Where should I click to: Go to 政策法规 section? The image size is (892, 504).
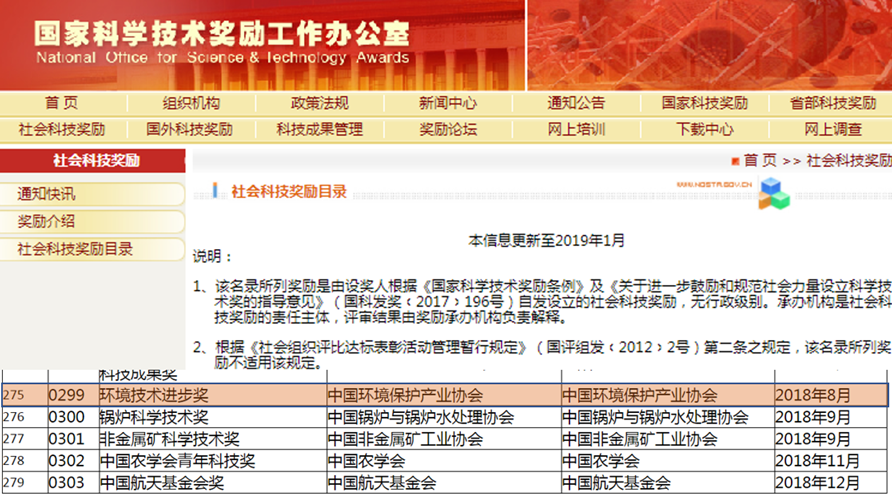[x=320, y=103]
